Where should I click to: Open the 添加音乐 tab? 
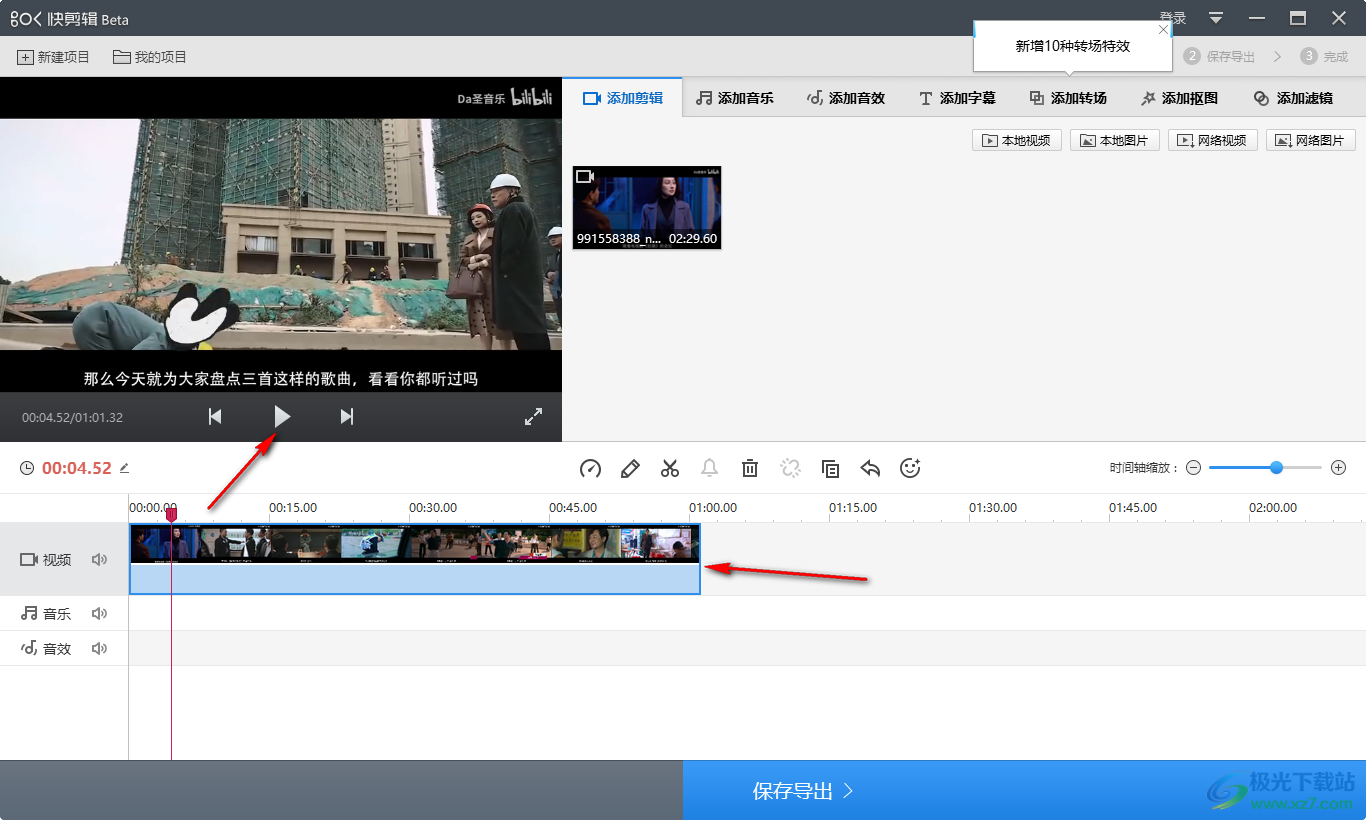(735, 98)
